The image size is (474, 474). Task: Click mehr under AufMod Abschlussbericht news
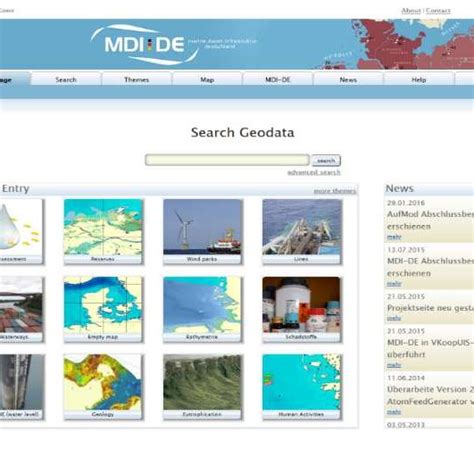point(394,237)
